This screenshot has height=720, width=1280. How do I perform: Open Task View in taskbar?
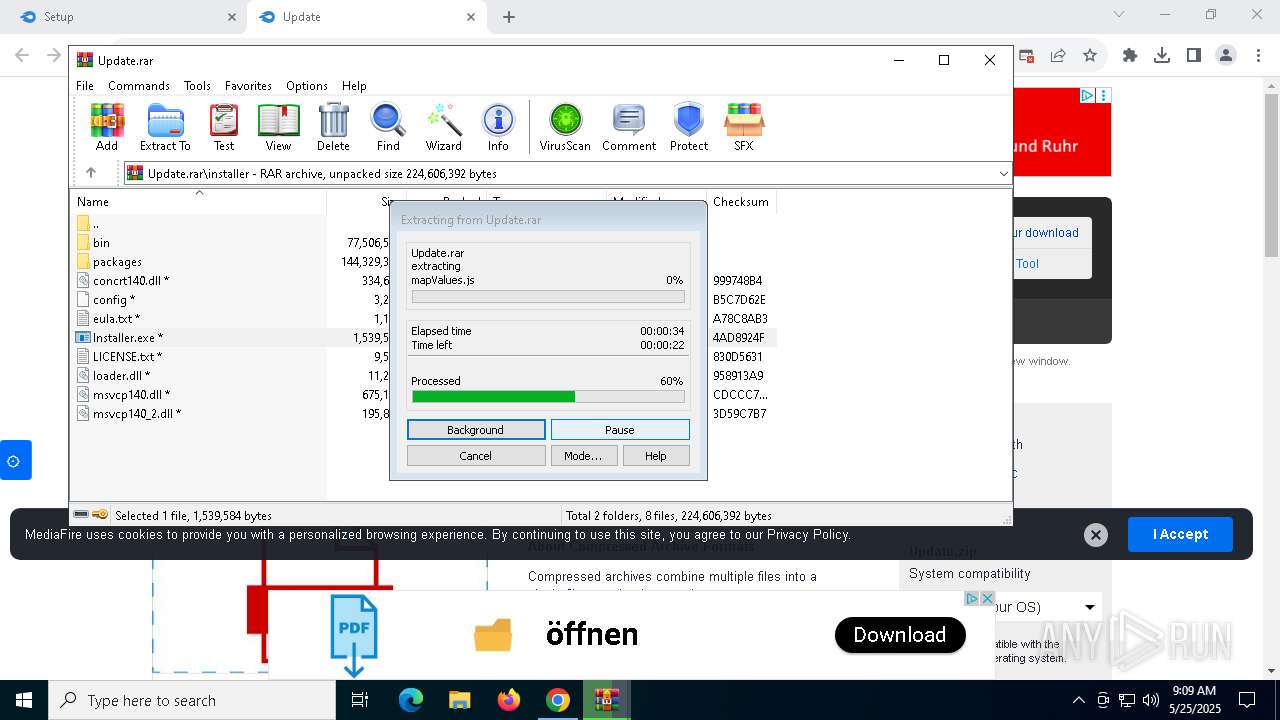pos(361,700)
